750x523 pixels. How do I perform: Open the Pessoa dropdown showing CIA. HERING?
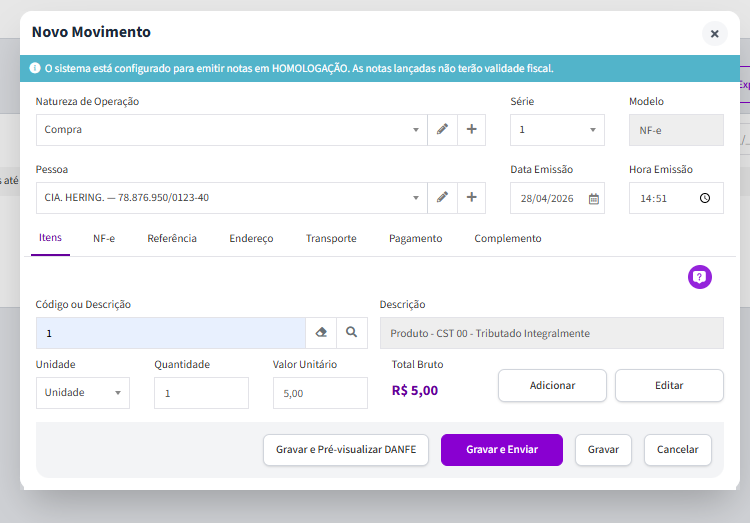coord(232,198)
